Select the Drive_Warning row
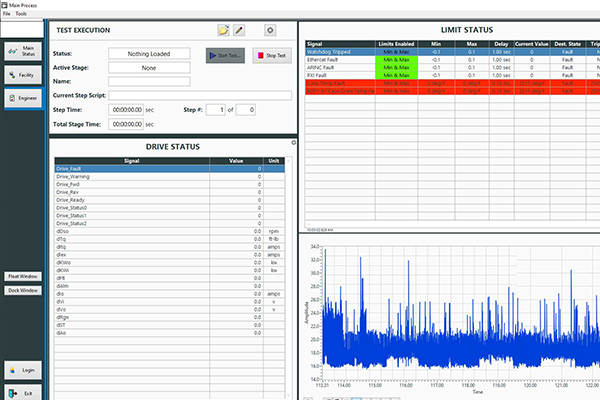Screen dimensions: 600x400 [x=170, y=176]
